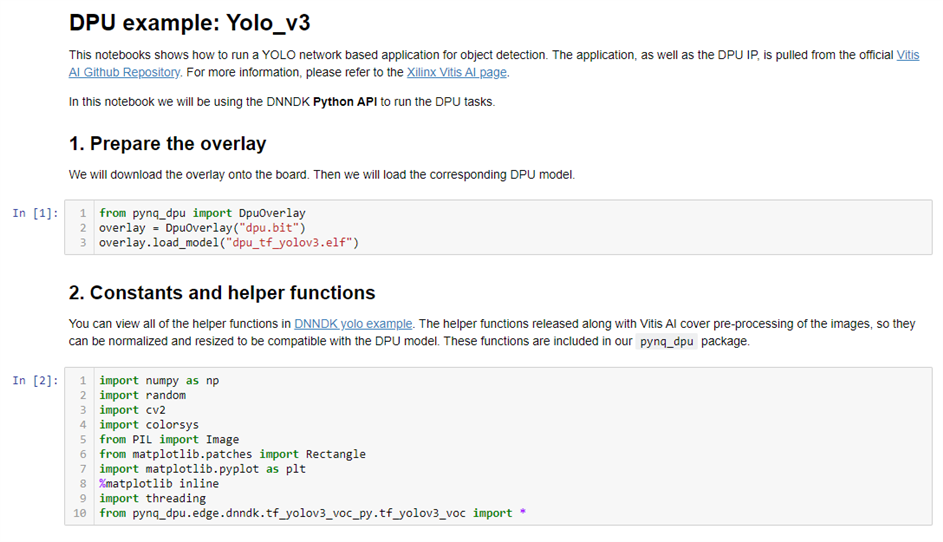Click the "import numpy as np" line

pos(158,380)
